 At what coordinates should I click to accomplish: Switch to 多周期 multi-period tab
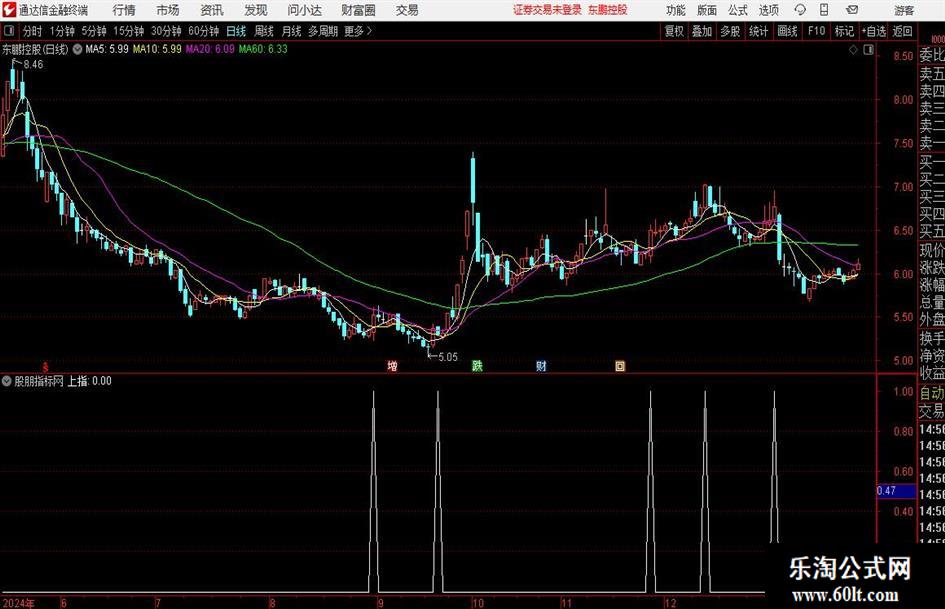[x=323, y=31]
